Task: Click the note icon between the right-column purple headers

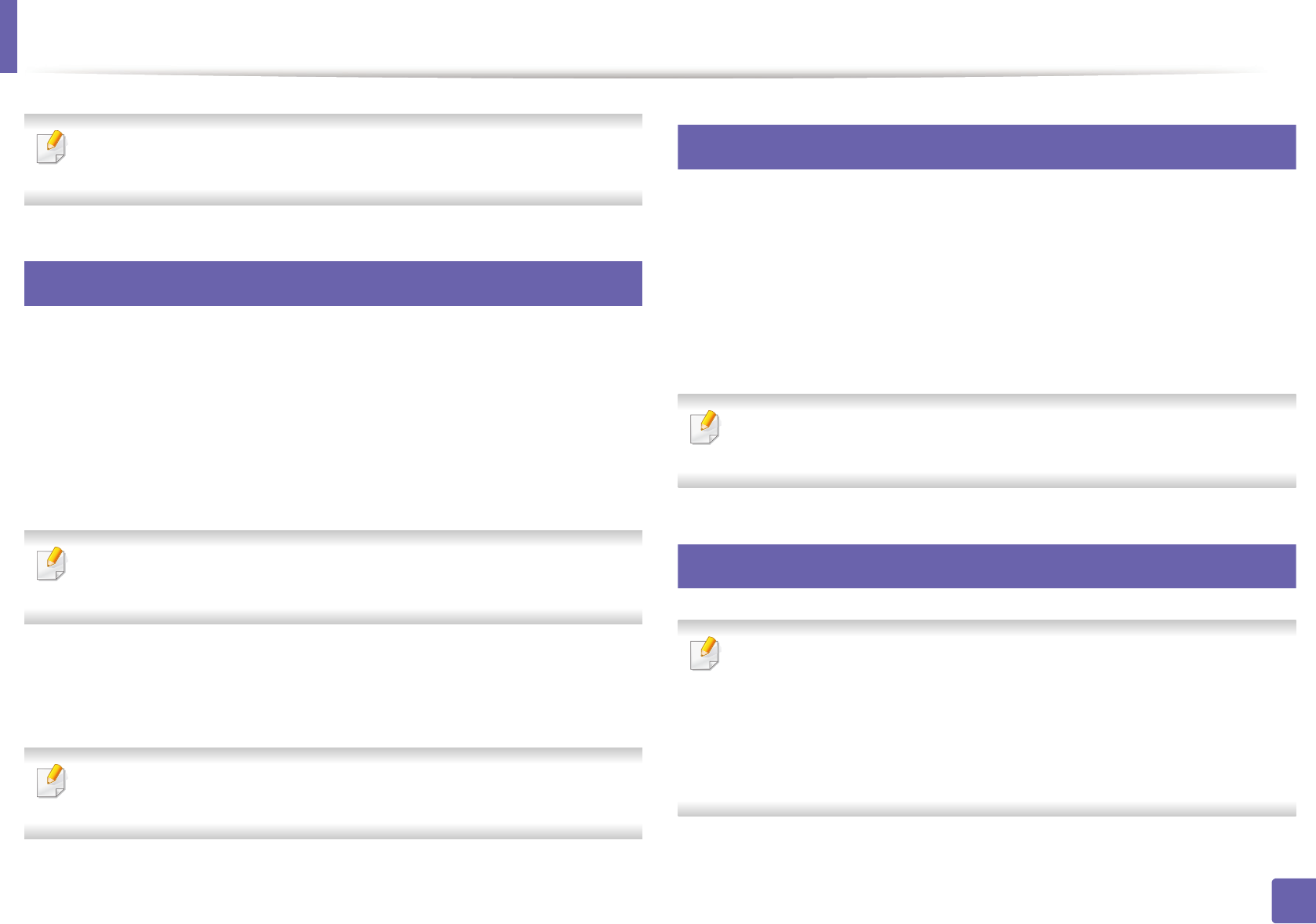Action: pos(705,427)
